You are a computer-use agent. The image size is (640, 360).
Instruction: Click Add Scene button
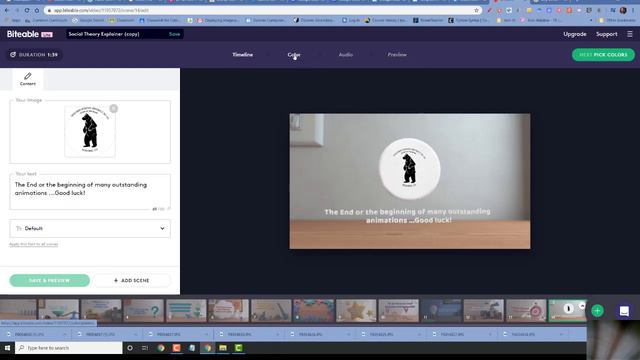point(131,280)
